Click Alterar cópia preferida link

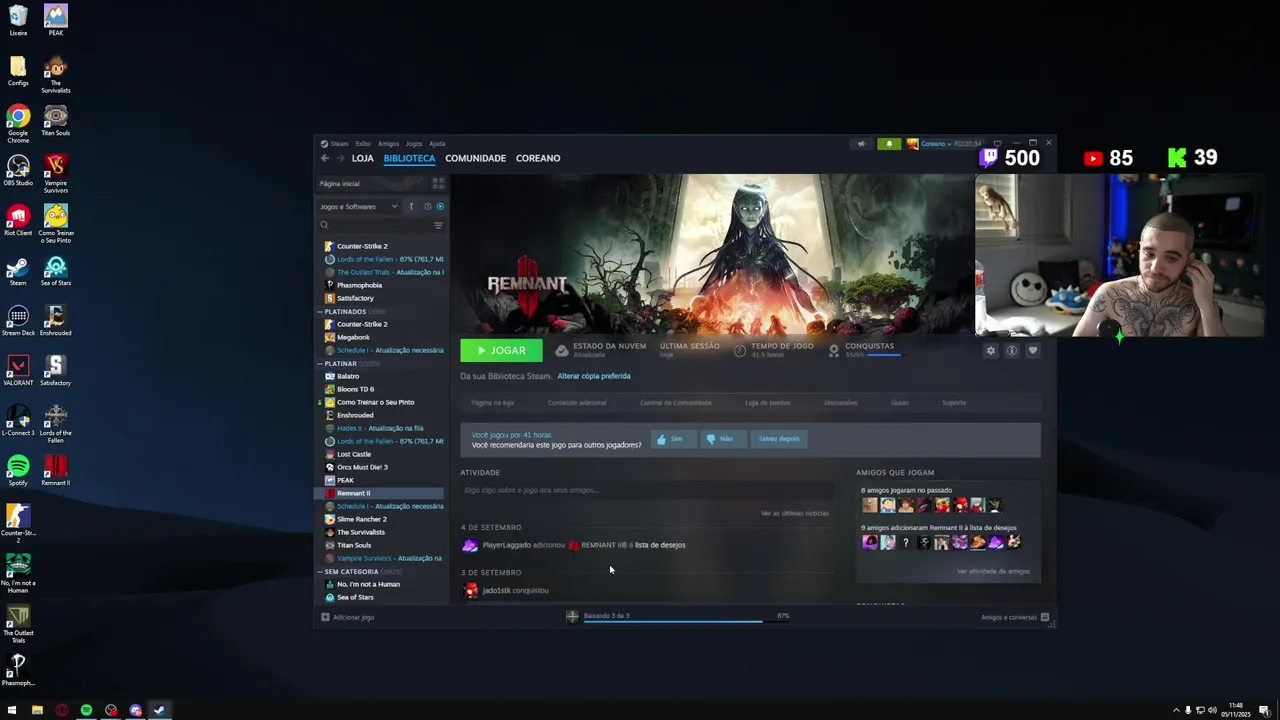594,376
